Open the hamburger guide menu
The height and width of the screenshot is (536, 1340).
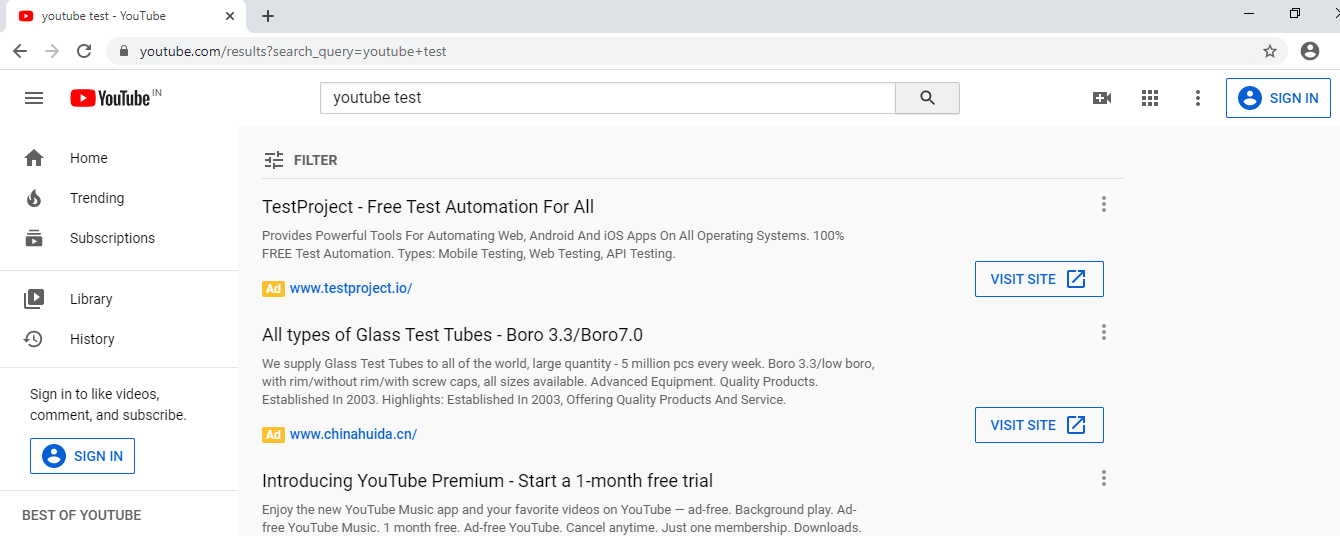34,98
